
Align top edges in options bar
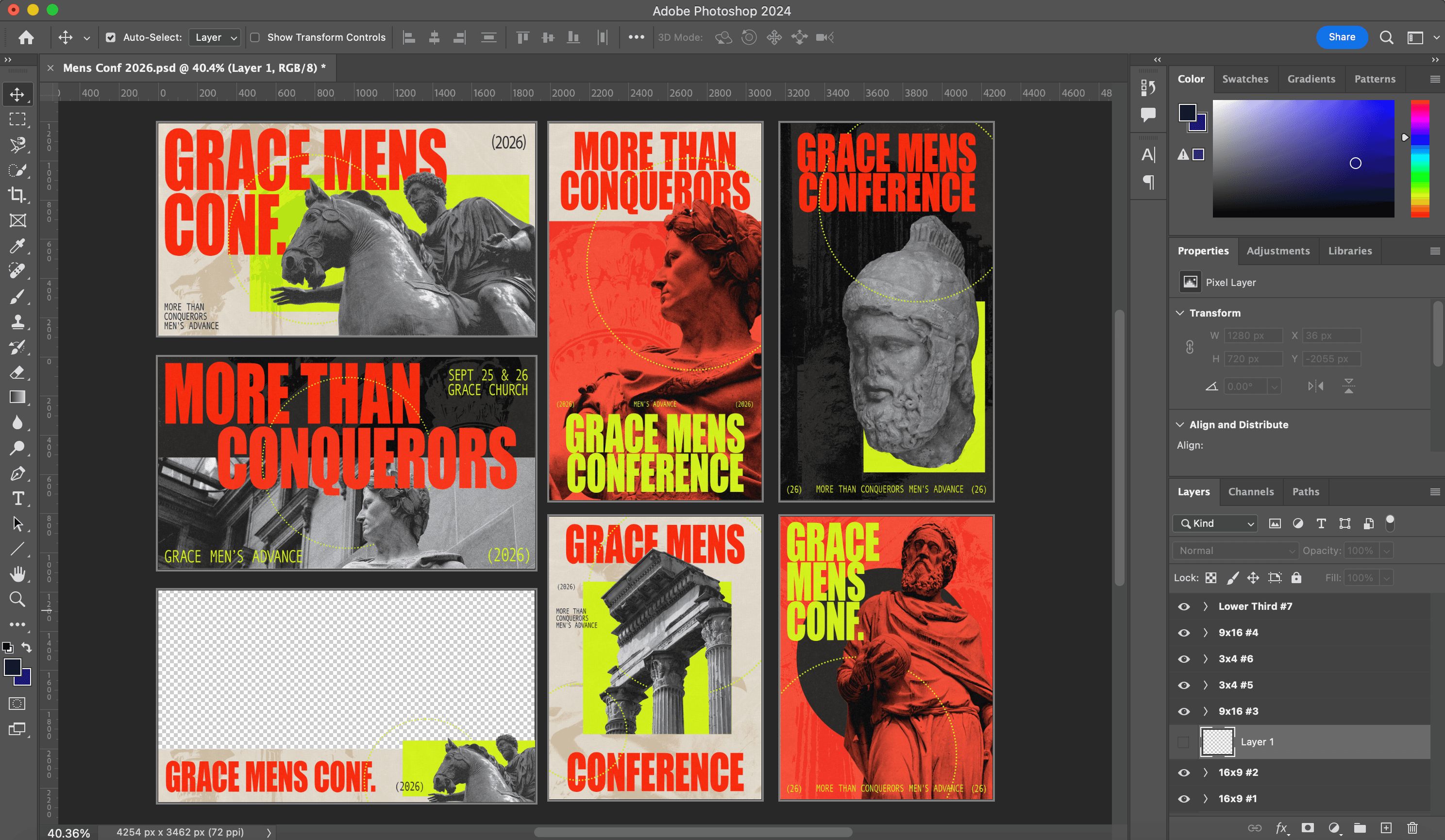[x=522, y=38]
